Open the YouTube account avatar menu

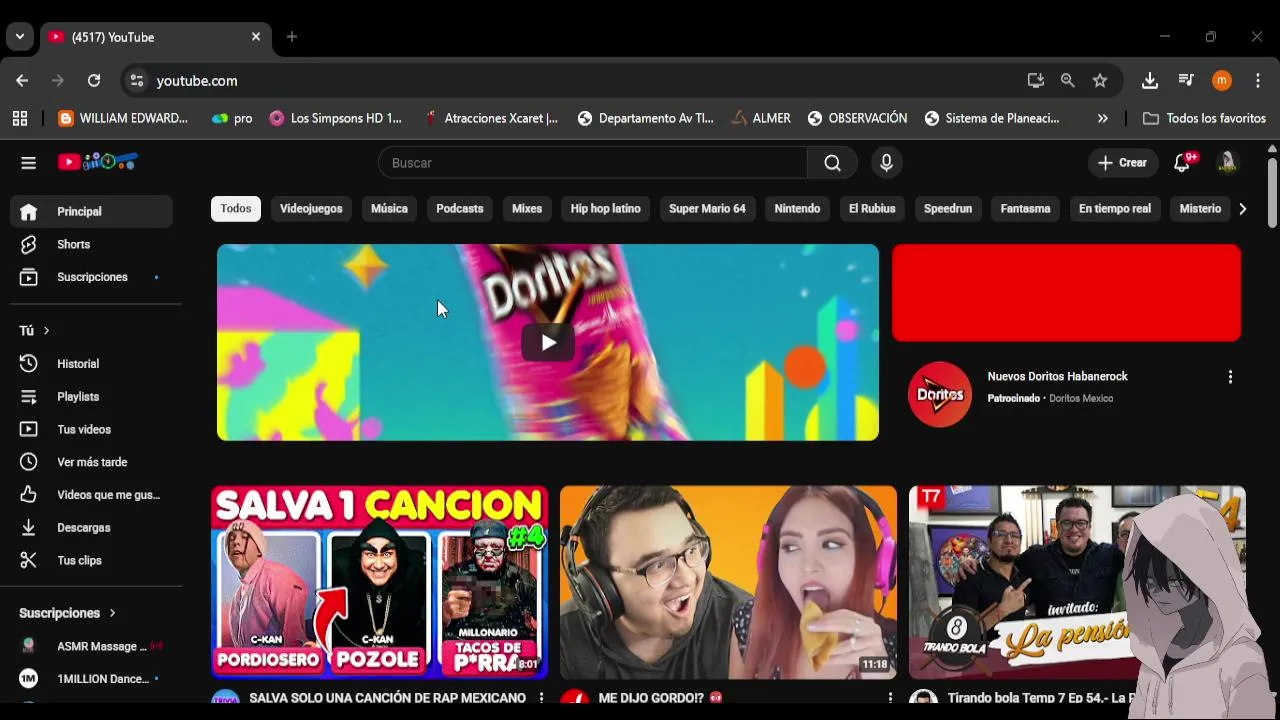(1227, 163)
